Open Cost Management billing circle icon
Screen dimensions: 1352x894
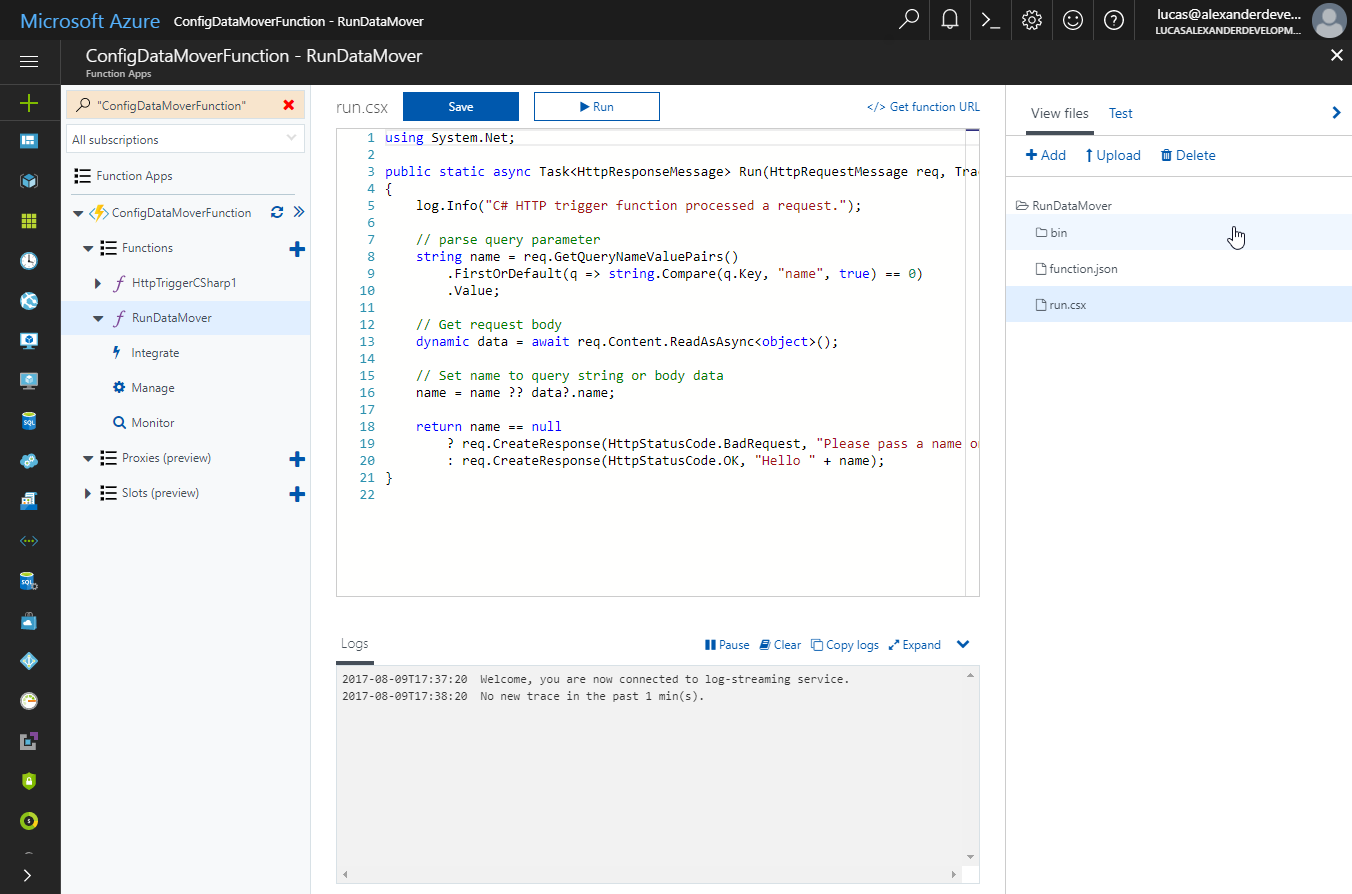click(x=29, y=821)
